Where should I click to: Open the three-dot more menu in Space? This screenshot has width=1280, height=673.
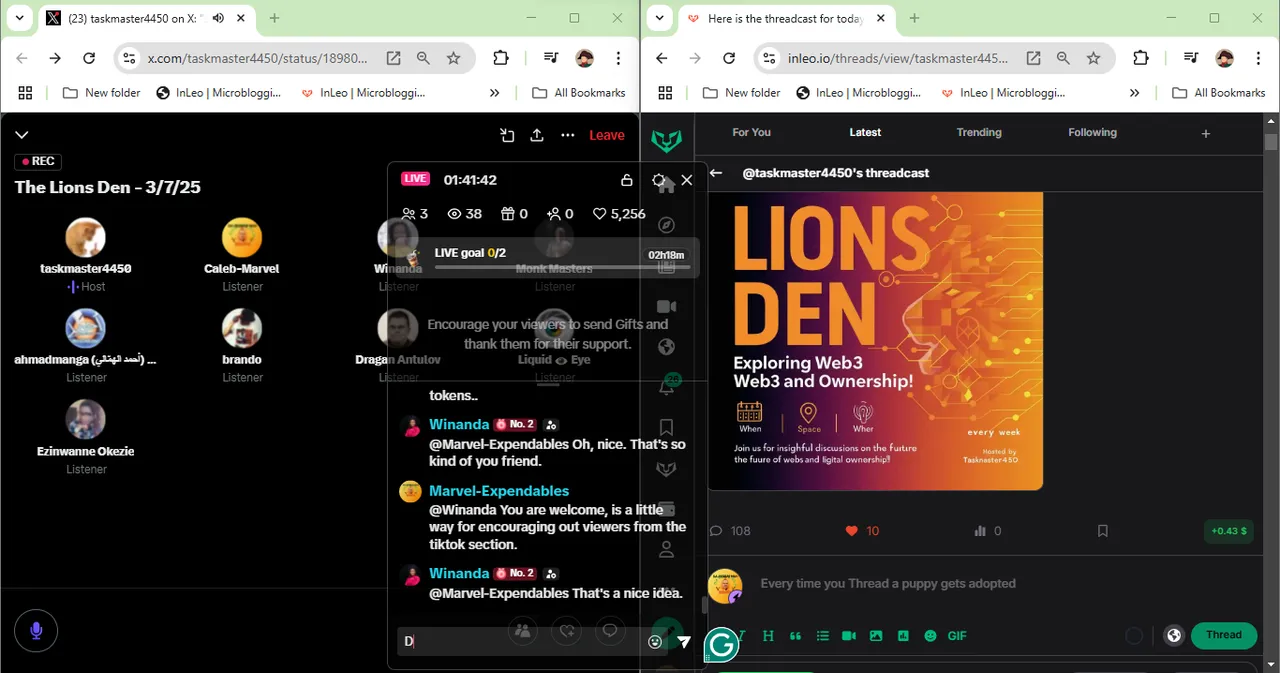pos(568,135)
